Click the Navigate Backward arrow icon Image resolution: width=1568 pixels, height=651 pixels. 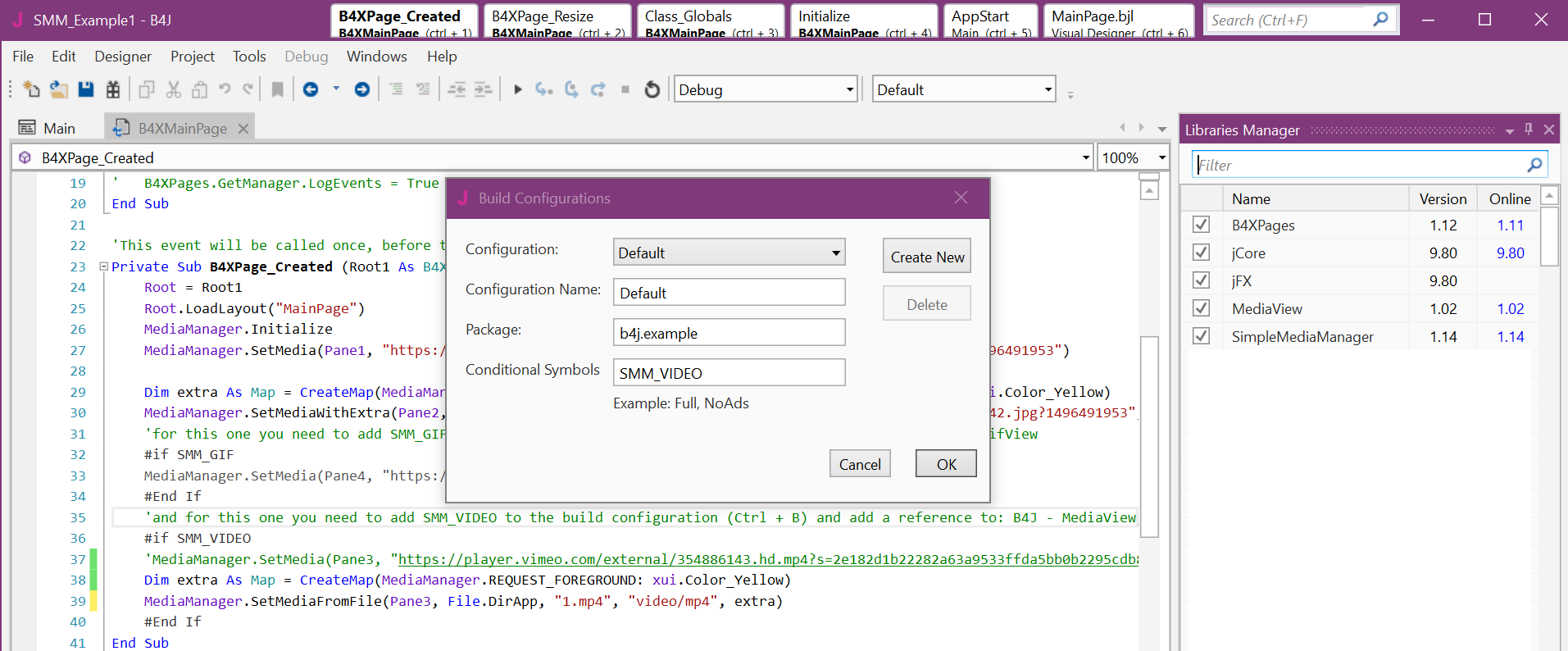pyautogui.click(x=311, y=89)
